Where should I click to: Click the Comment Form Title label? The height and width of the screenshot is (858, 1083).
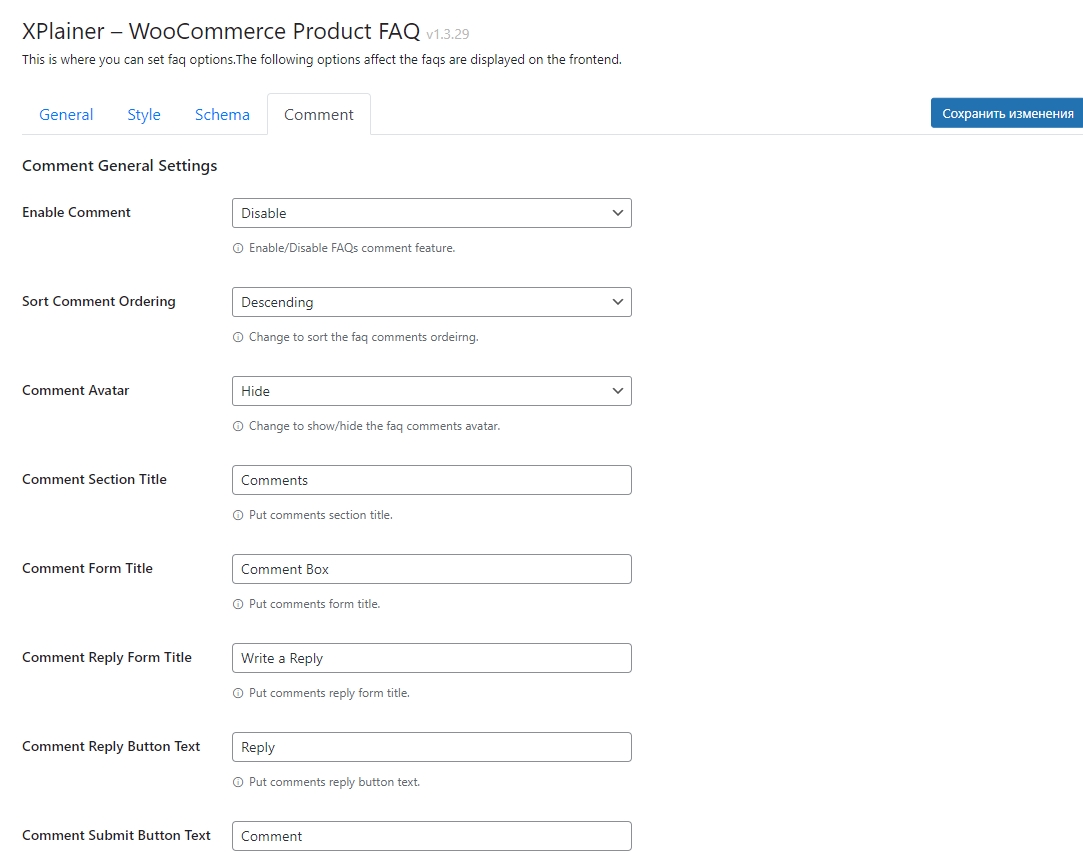(87, 569)
